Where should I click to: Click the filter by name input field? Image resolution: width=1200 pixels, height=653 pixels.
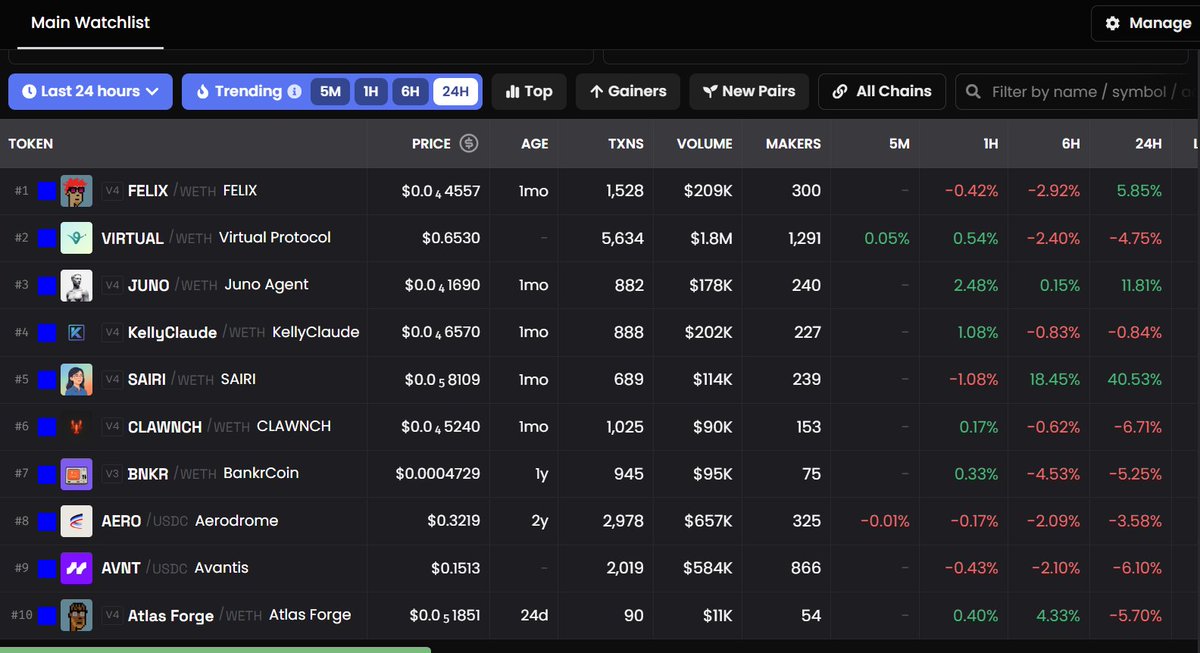pyautogui.click(x=1077, y=92)
